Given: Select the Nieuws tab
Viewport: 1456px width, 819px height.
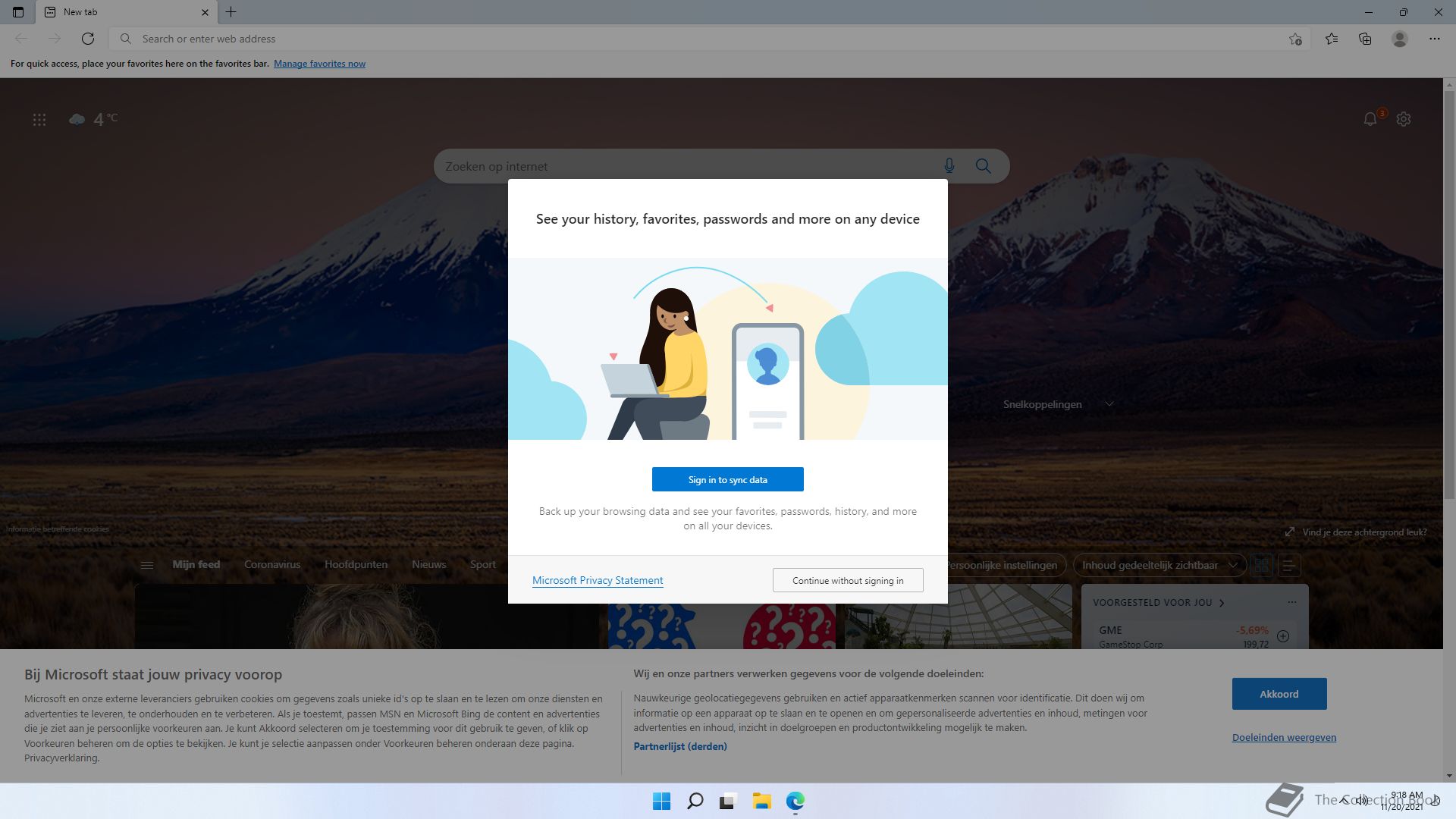Looking at the screenshot, I should (x=429, y=564).
